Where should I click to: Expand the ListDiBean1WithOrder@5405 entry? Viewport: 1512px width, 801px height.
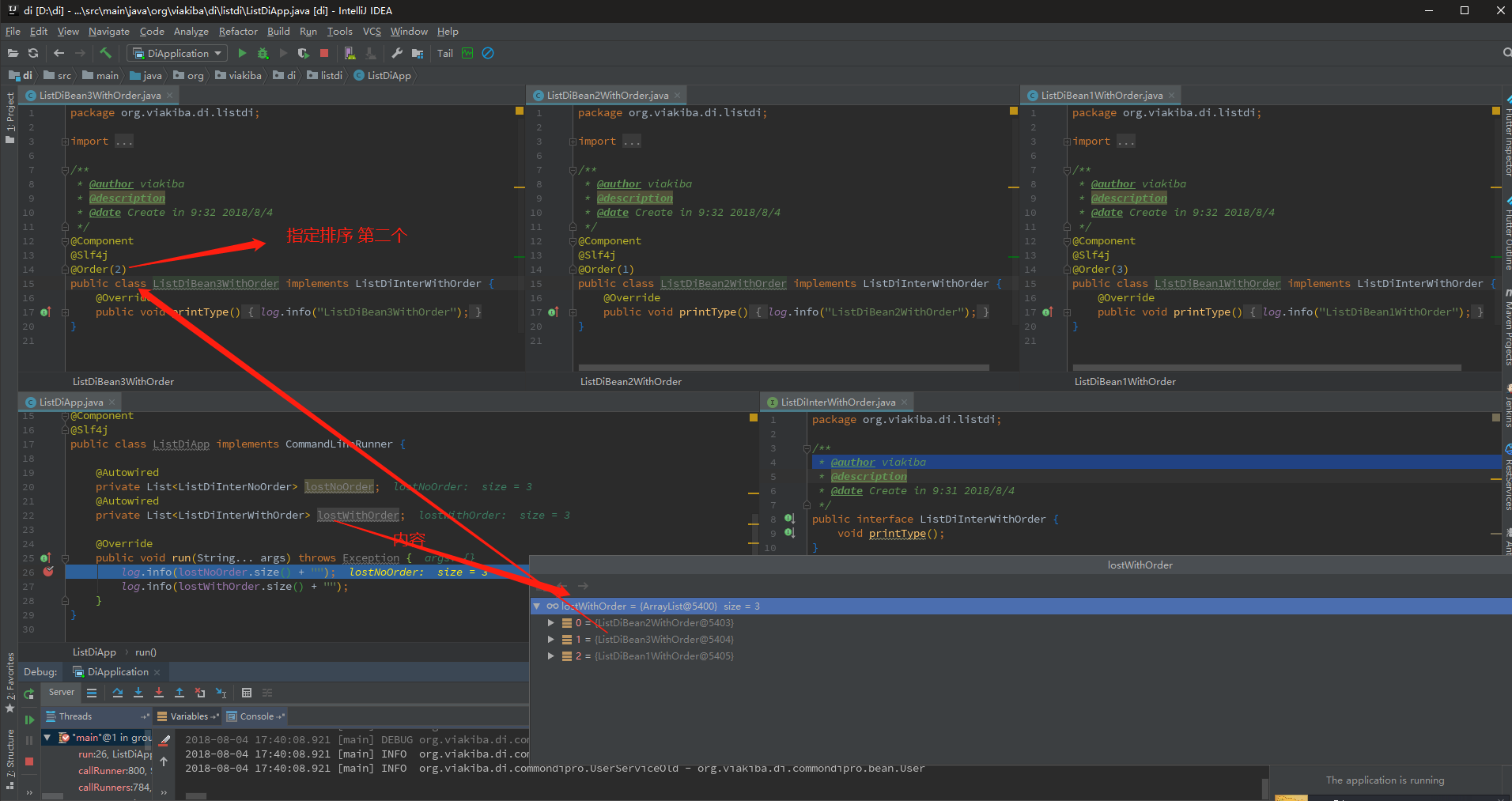pyautogui.click(x=551, y=656)
